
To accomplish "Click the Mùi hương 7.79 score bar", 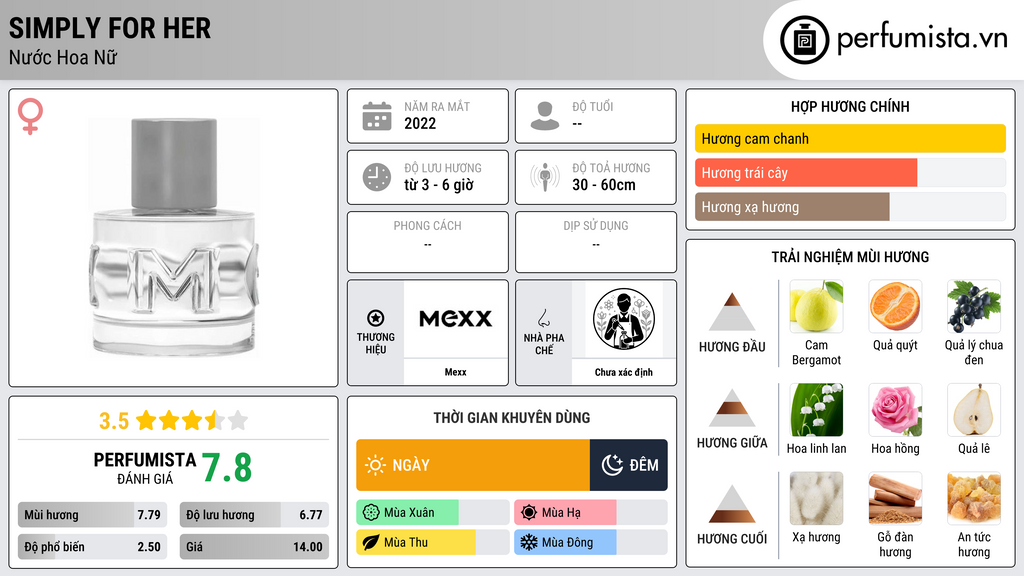I will 92,515.
